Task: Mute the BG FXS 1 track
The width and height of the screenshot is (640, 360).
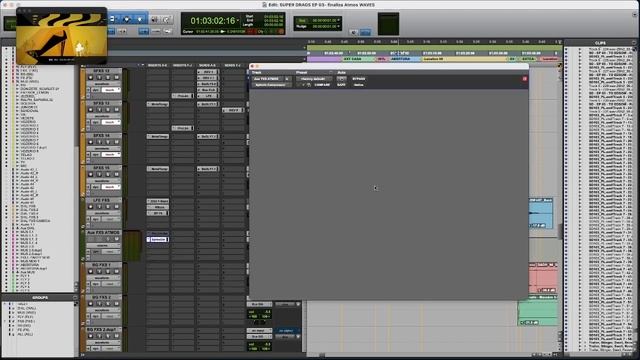Action: coord(116,271)
